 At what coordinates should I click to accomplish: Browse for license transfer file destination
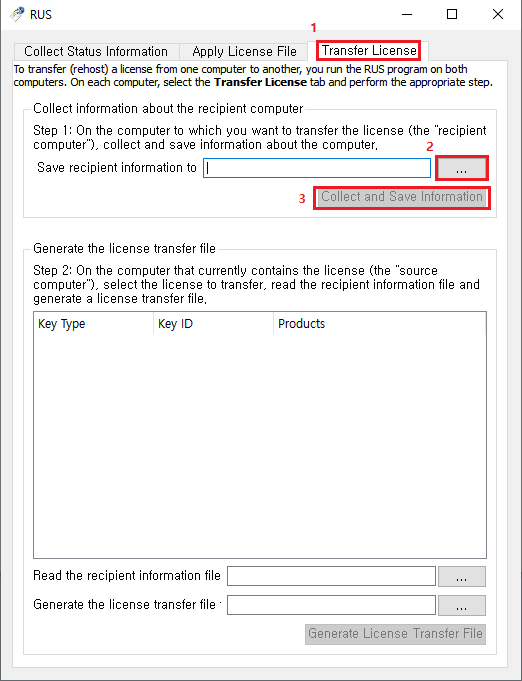pyautogui.click(x=462, y=605)
